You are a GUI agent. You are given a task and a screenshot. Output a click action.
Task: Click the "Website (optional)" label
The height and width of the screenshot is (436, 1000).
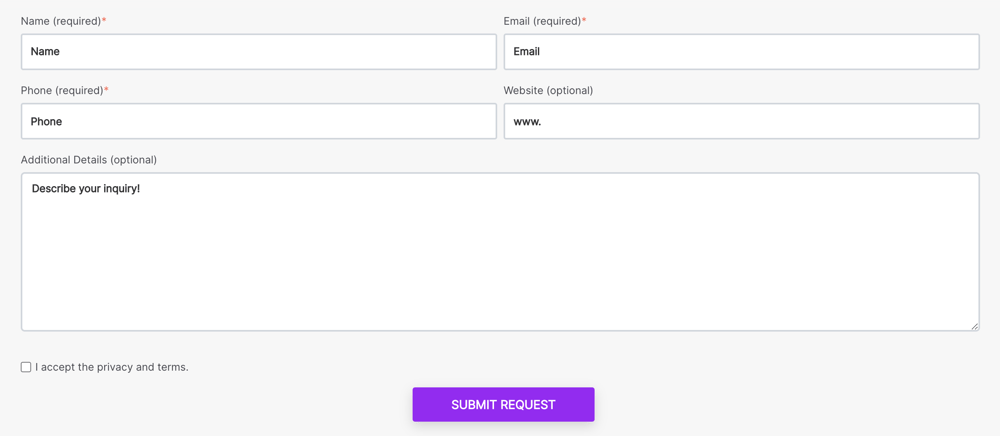[x=548, y=90]
